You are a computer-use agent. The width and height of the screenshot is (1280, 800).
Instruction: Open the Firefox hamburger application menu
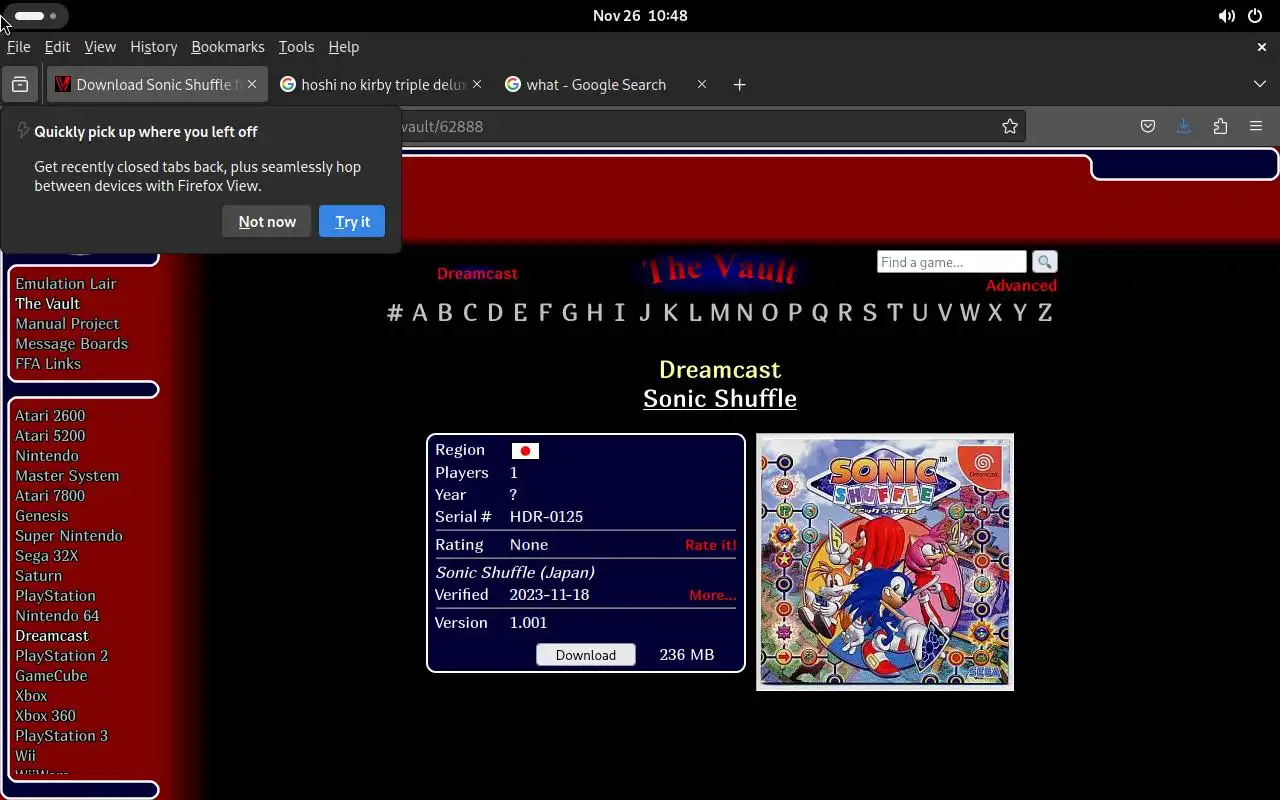coord(1256,126)
